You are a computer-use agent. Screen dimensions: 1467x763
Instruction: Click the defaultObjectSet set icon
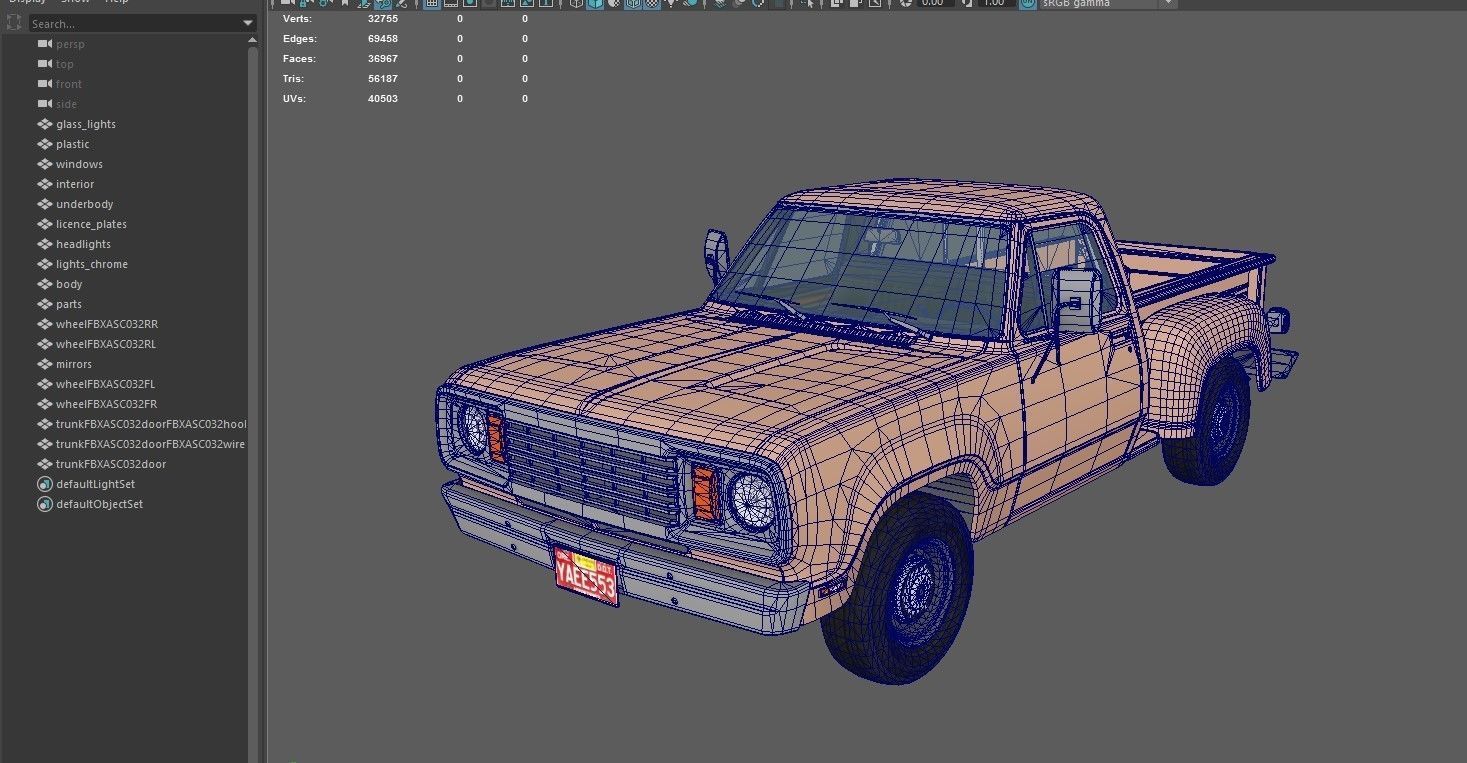(44, 504)
